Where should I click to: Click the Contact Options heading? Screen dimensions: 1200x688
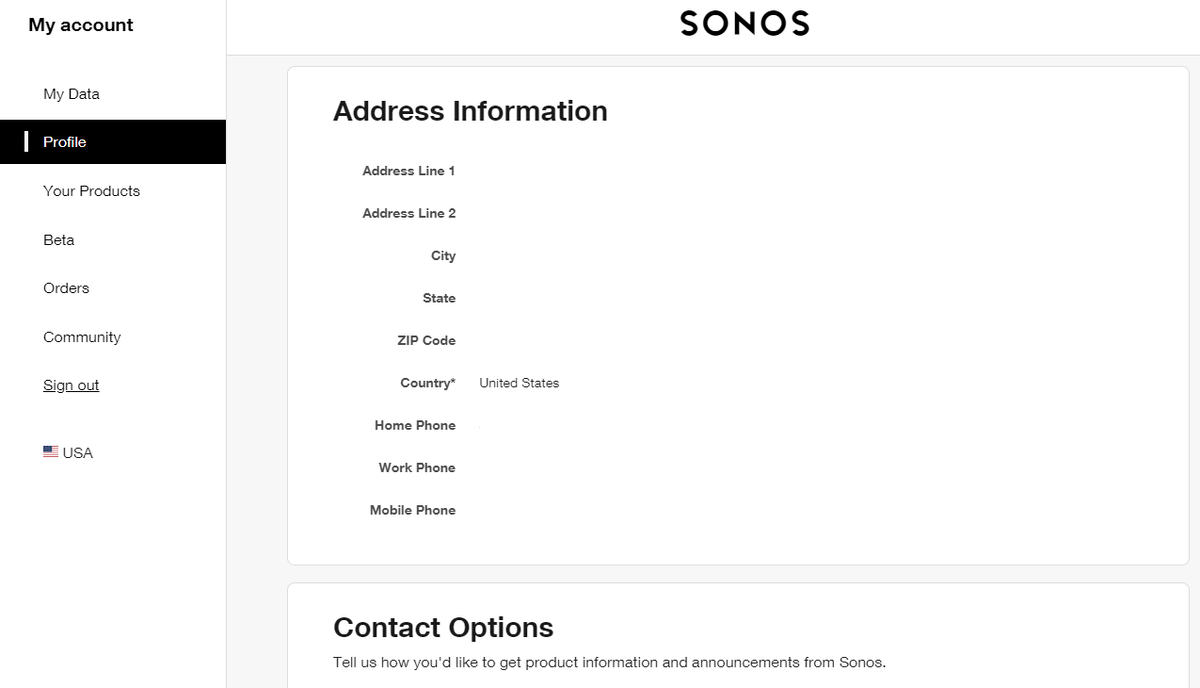[x=443, y=627]
